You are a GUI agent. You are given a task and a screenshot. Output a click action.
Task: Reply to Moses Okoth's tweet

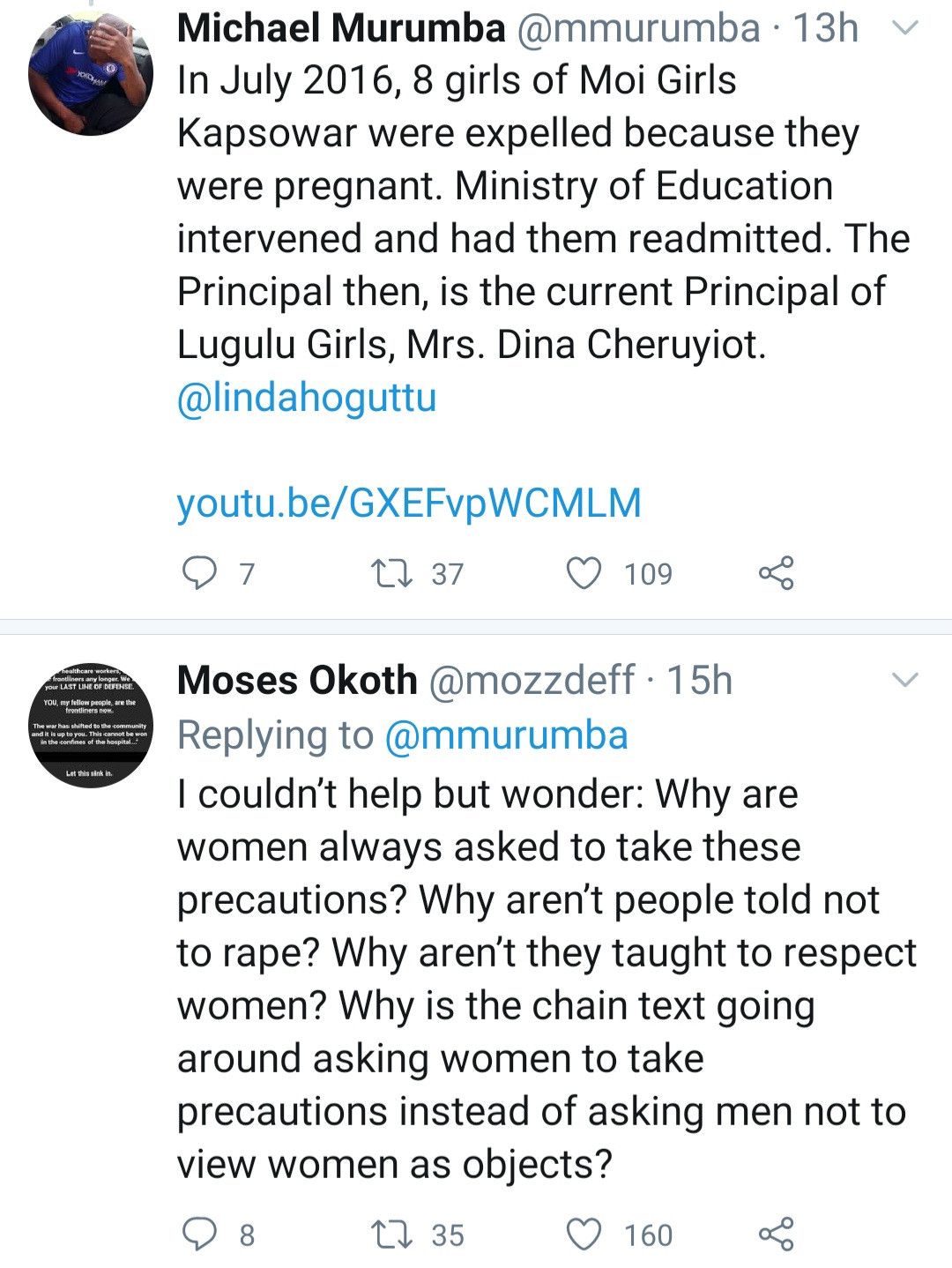199,1234
